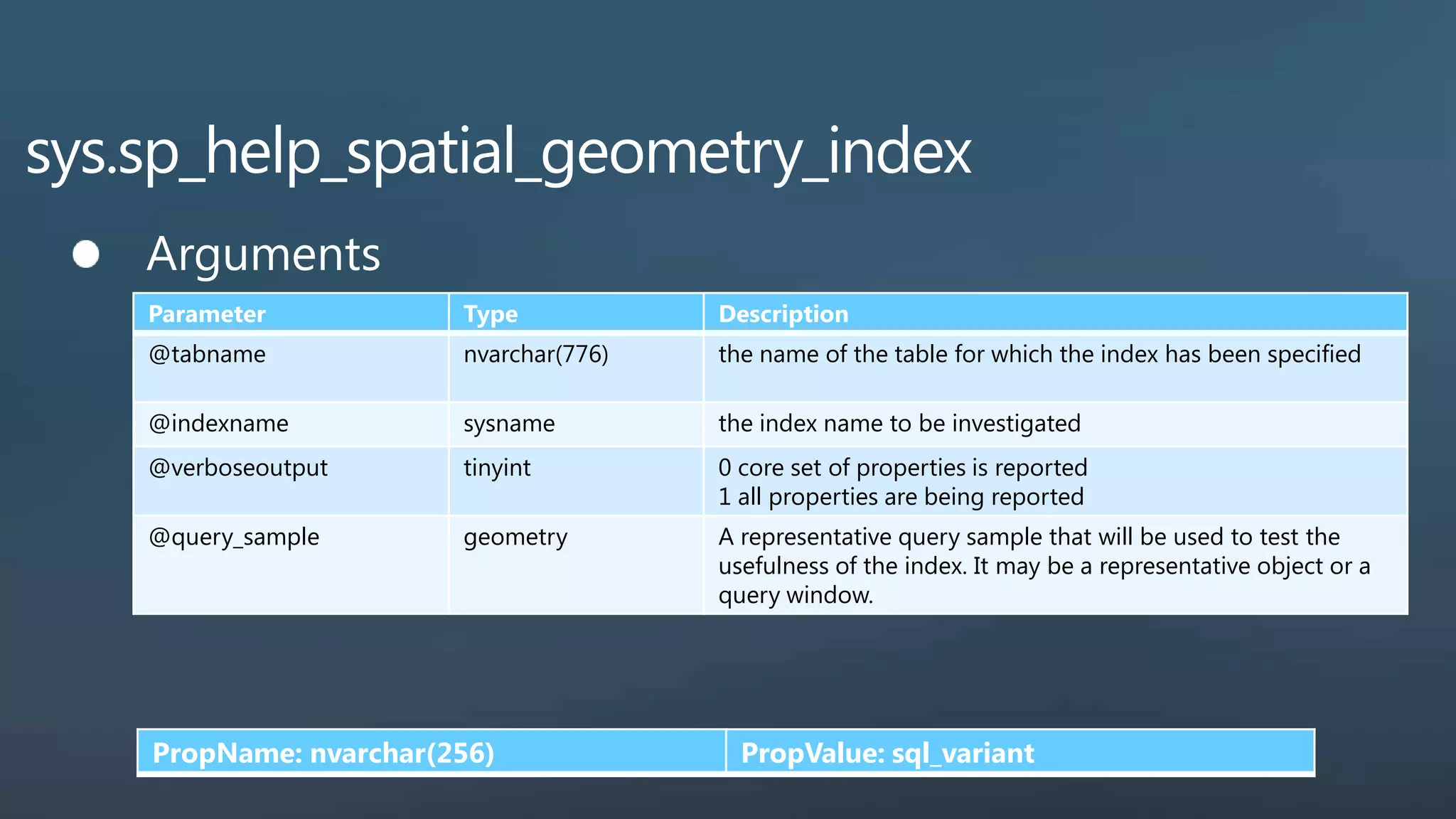The height and width of the screenshot is (819, 1456).
Task: Select the @query_sample parameter cell
Action: (x=233, y=537)
